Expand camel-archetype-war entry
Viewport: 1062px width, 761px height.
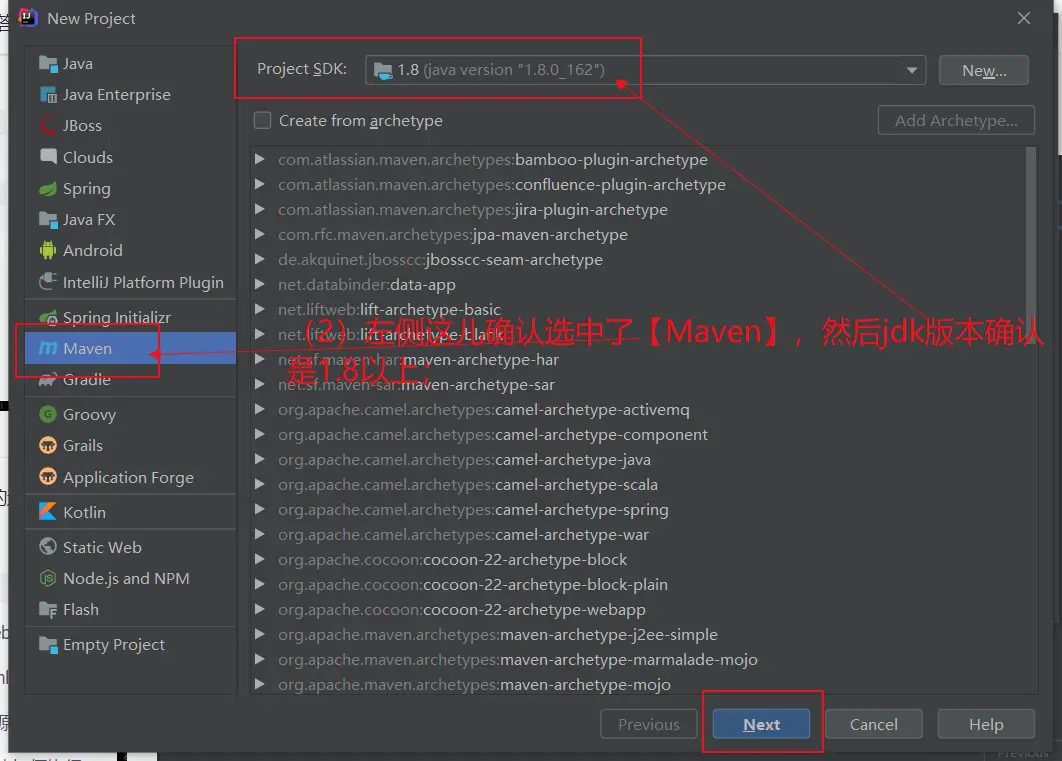259,535
